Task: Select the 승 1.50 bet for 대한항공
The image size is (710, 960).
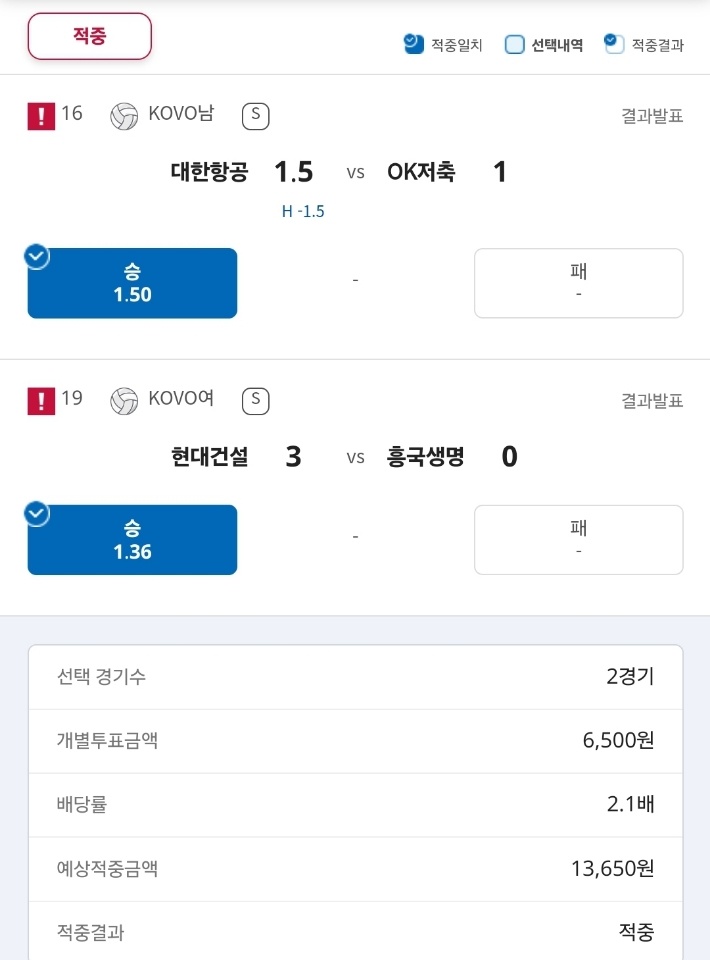Action: (x=132, y=283)
